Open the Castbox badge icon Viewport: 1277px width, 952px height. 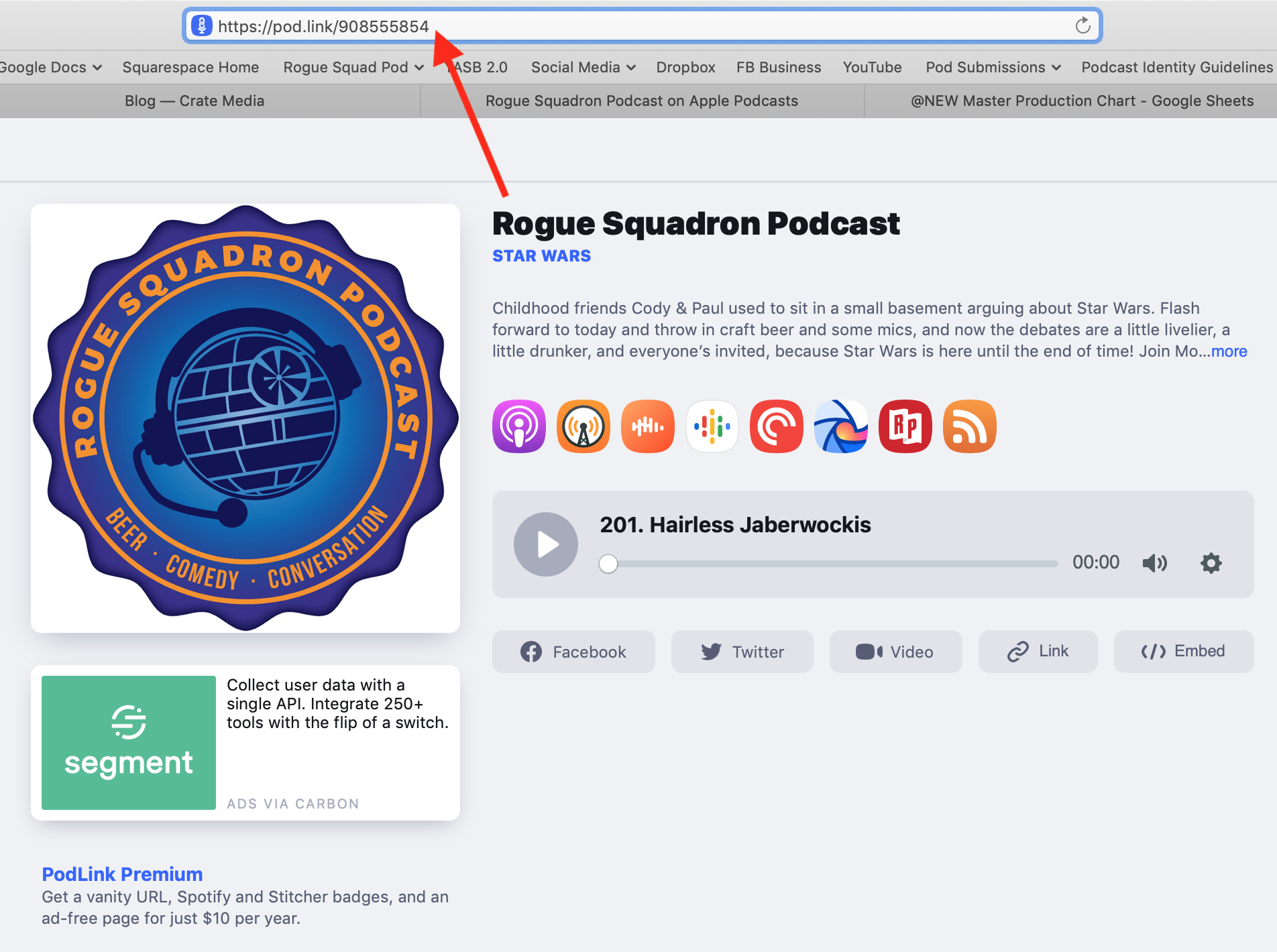[x=647, y=426]
